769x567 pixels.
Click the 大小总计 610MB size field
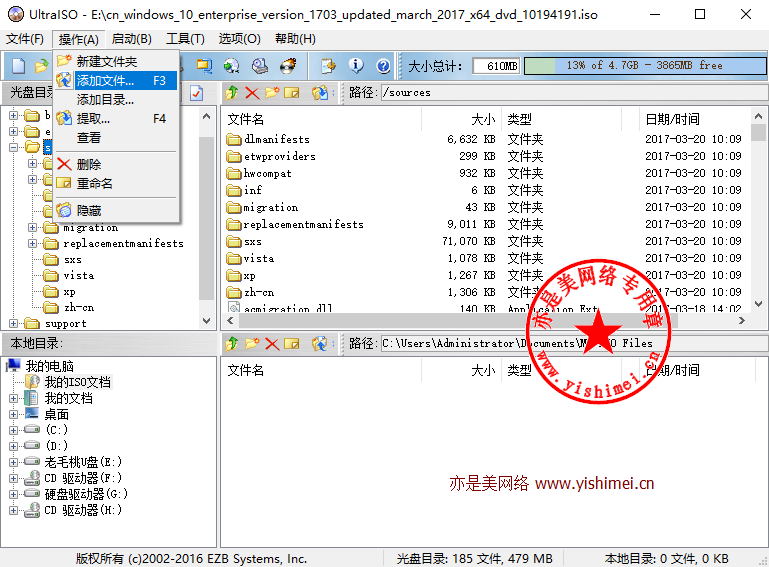click(x=496, y=66)
